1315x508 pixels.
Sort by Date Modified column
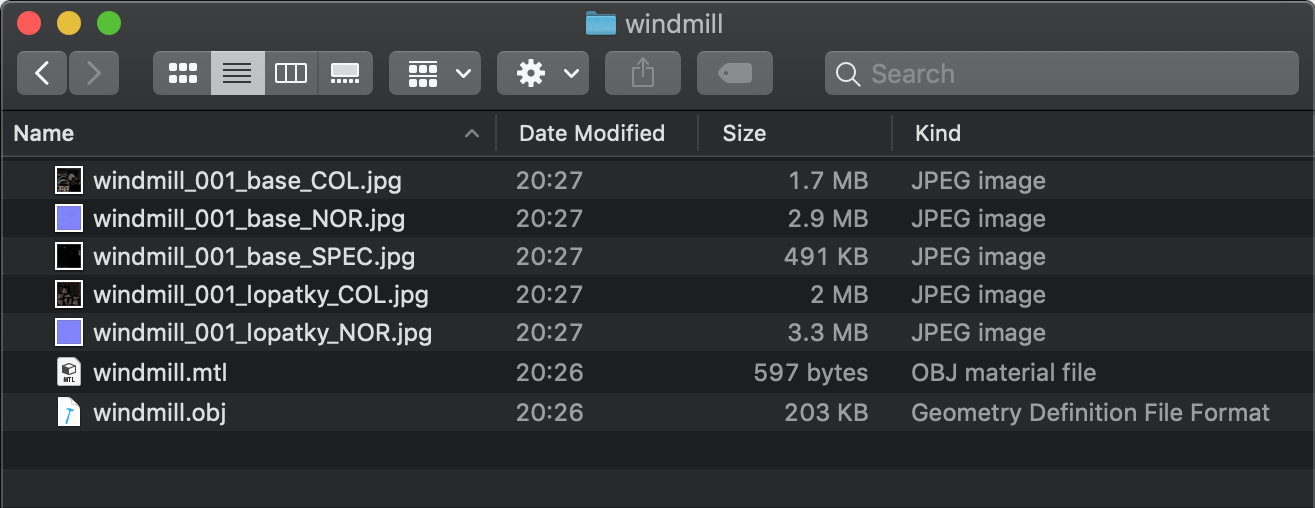coord(592,133)
